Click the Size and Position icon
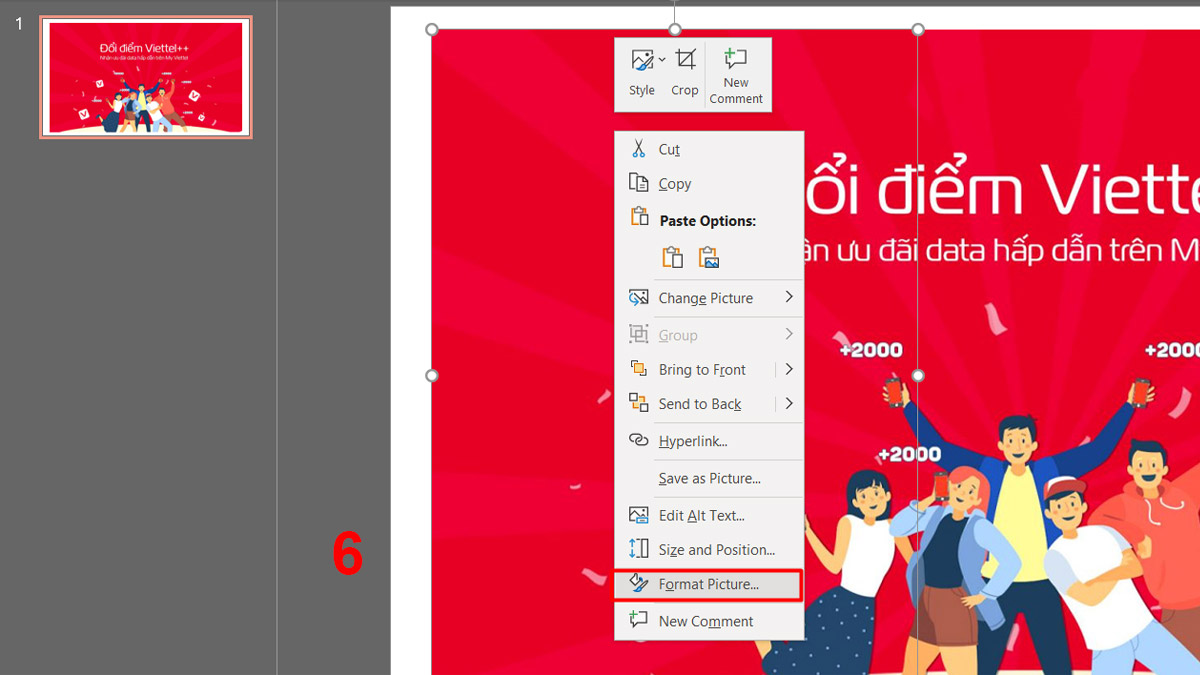Viewport: 1200px width, 675px height. pyautogui.click(x=640, y=549)
